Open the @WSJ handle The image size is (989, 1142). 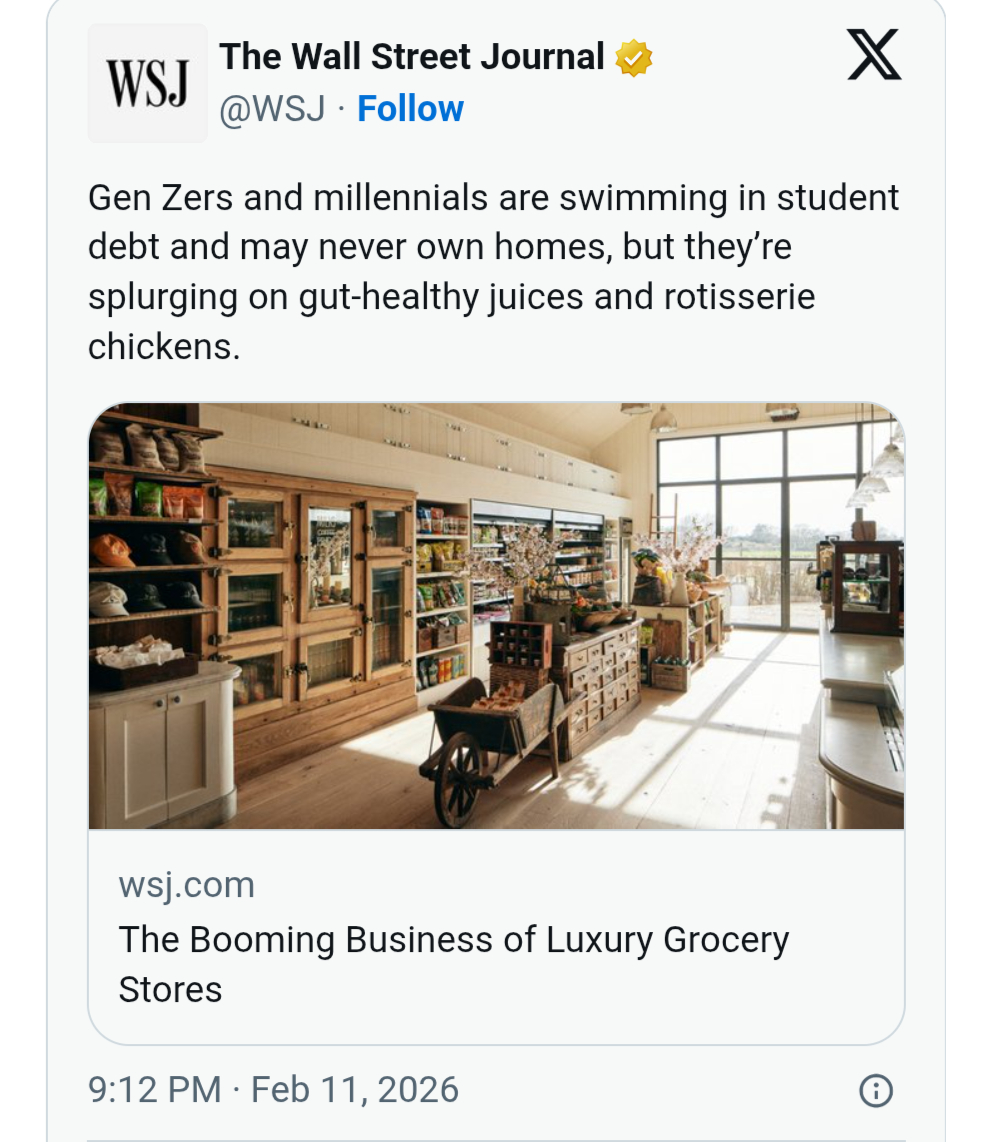click(272, 108)
